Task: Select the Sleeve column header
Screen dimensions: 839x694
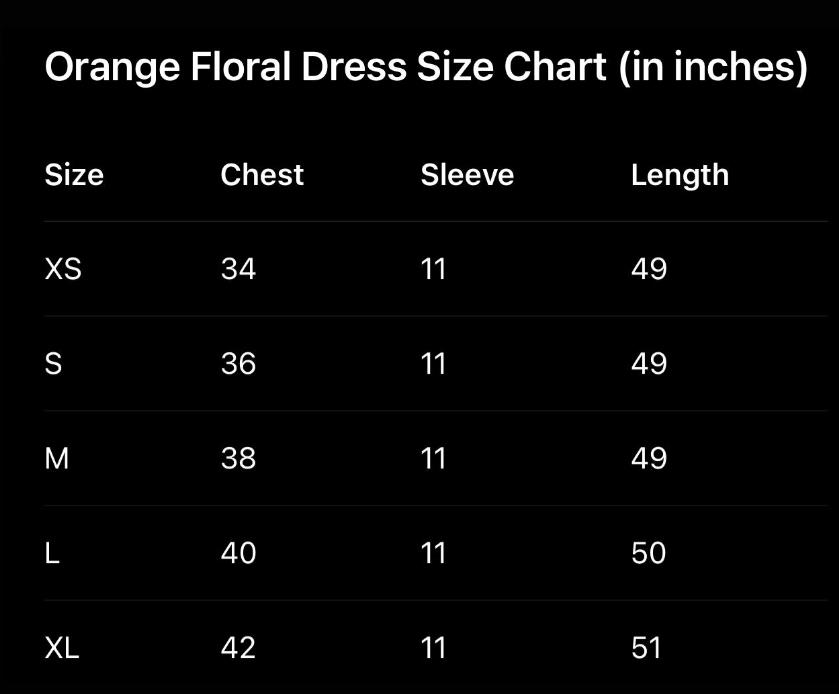Action: coord(467,175)
